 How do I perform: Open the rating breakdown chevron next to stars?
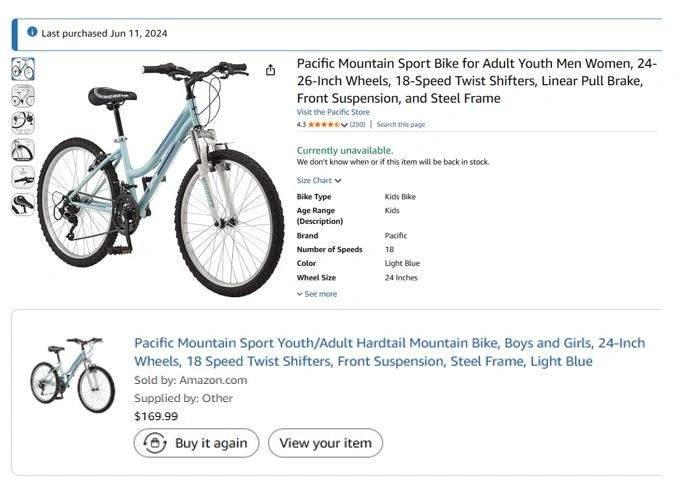(x=344, y=125)
